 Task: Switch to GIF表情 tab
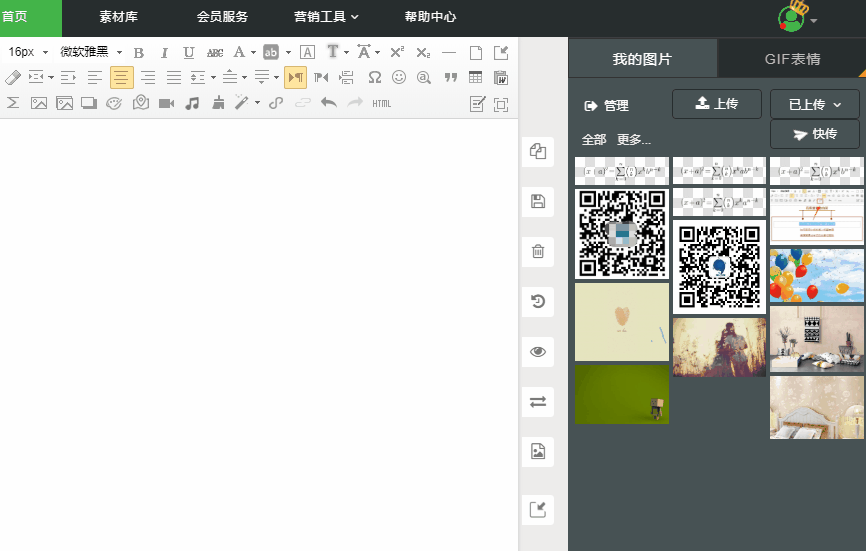coord(792,59)
